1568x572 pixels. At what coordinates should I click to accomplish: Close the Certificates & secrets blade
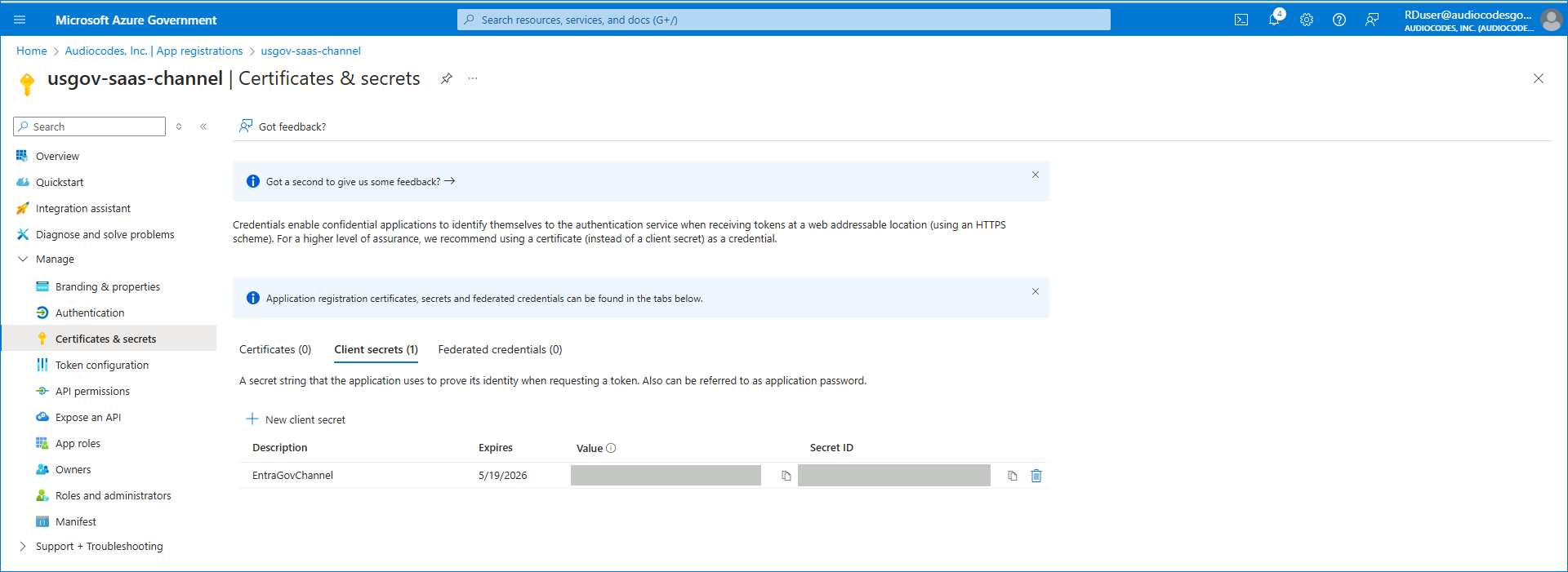coord(1539,78)
